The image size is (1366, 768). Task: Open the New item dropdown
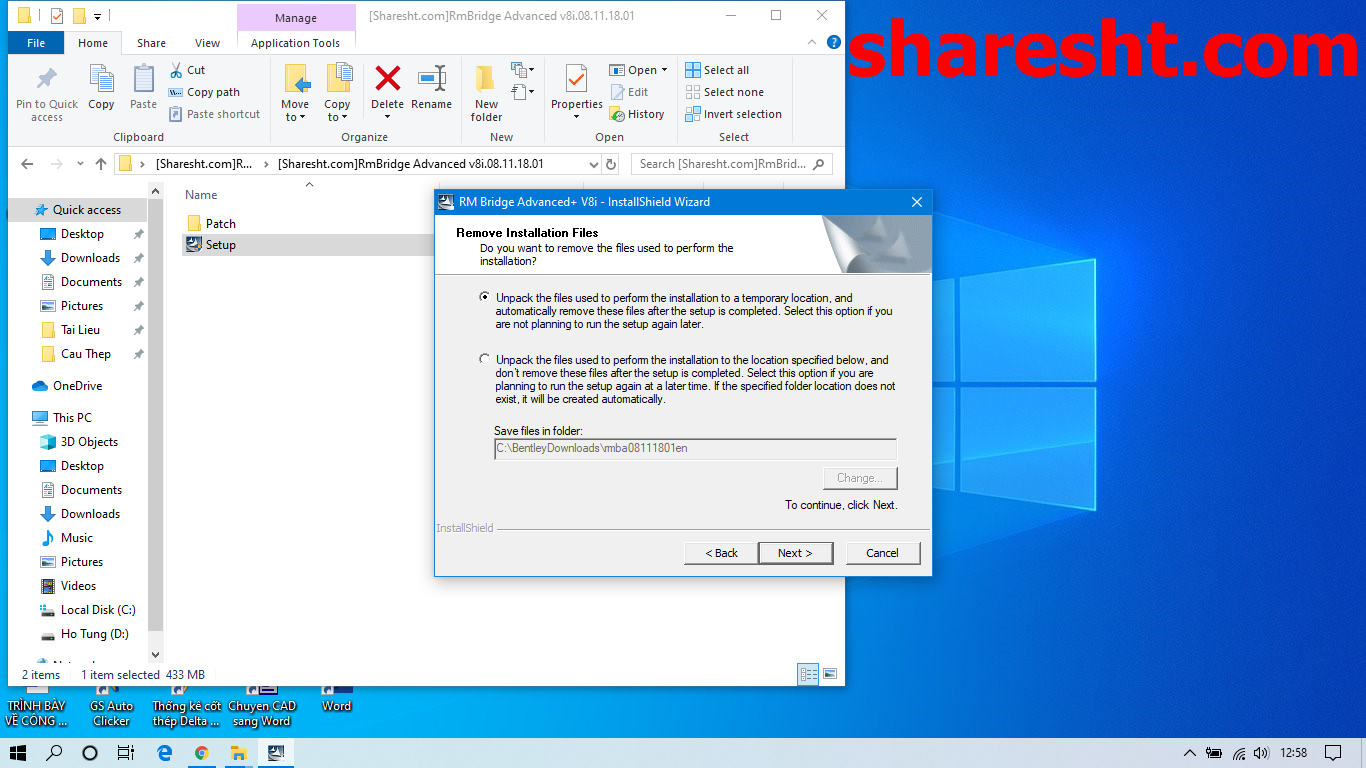522,70
